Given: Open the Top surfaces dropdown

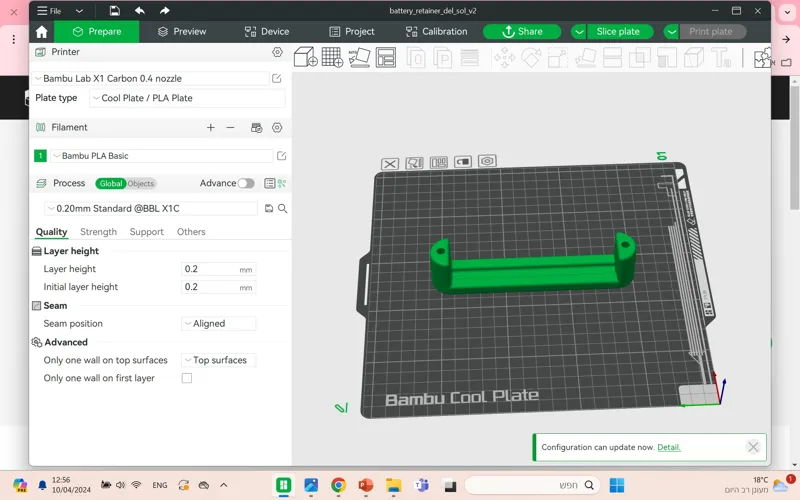Looking at the screenshot, I should coord(218,360).
